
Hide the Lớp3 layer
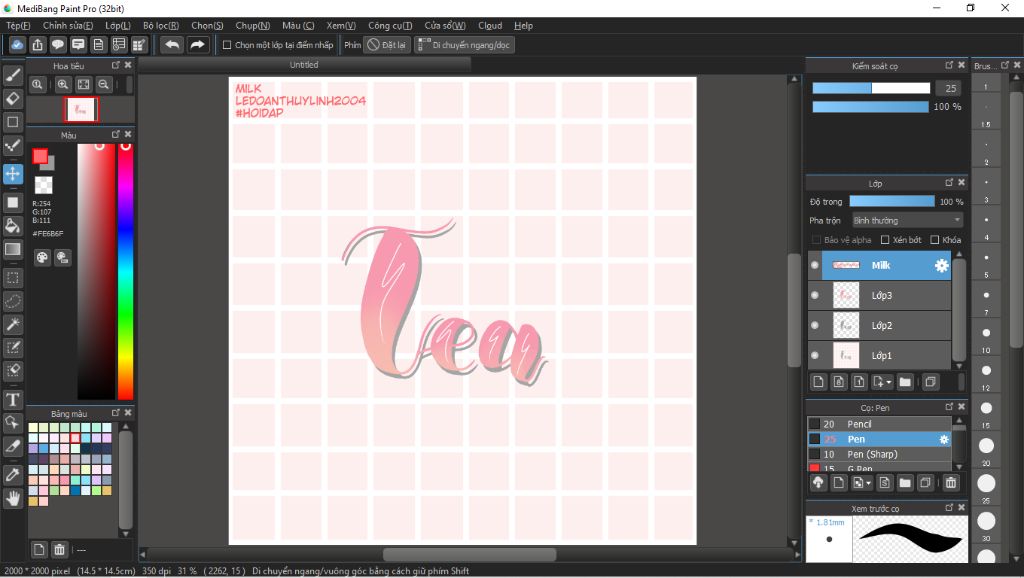(814, 295)
